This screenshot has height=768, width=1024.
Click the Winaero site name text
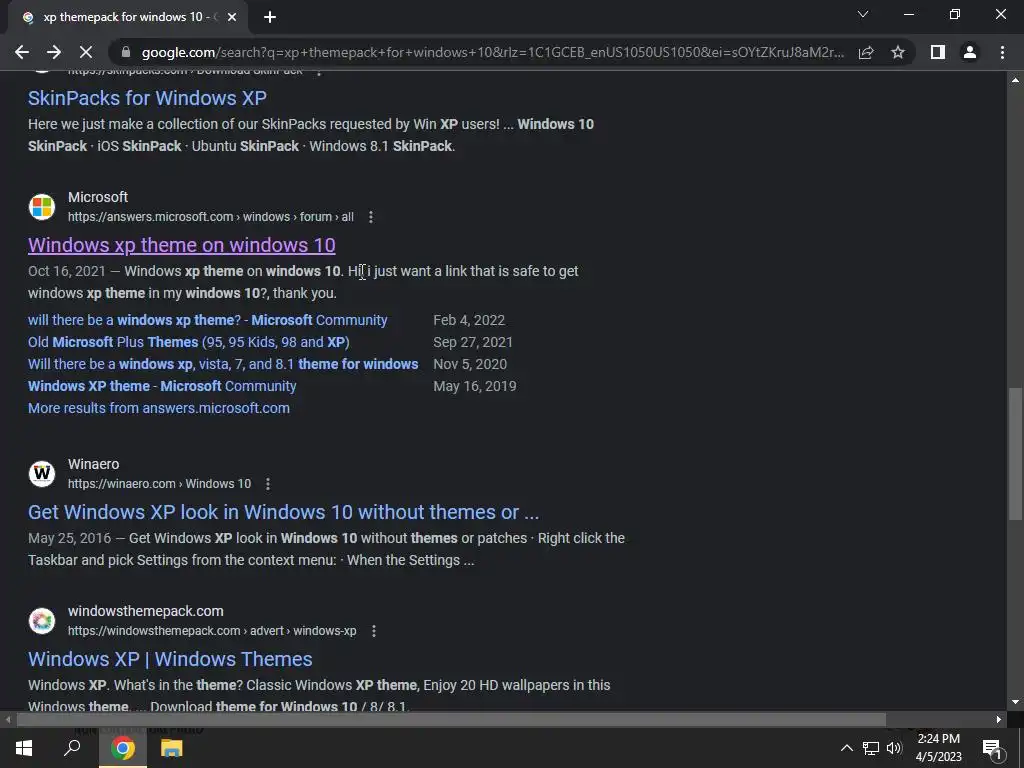pyautogui.click(x=93, y=464)
